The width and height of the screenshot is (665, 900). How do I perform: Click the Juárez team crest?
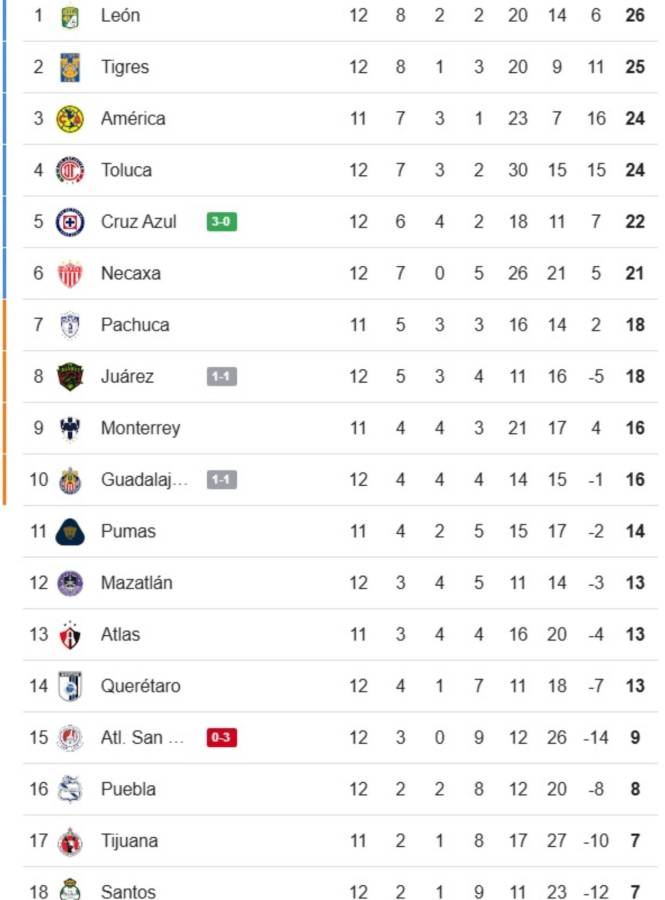(x=70, y=377)
